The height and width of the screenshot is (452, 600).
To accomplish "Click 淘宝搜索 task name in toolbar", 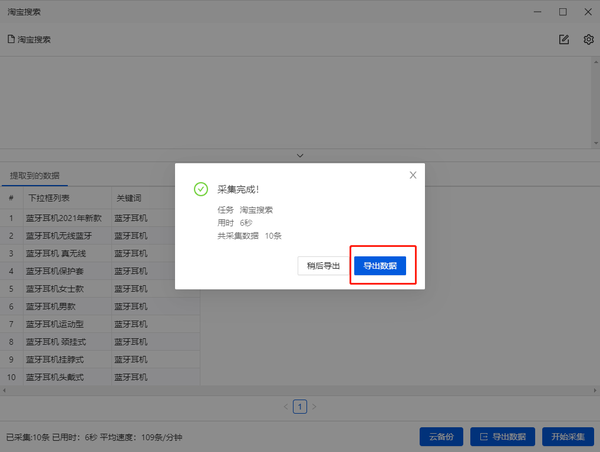I will [34, 39].
